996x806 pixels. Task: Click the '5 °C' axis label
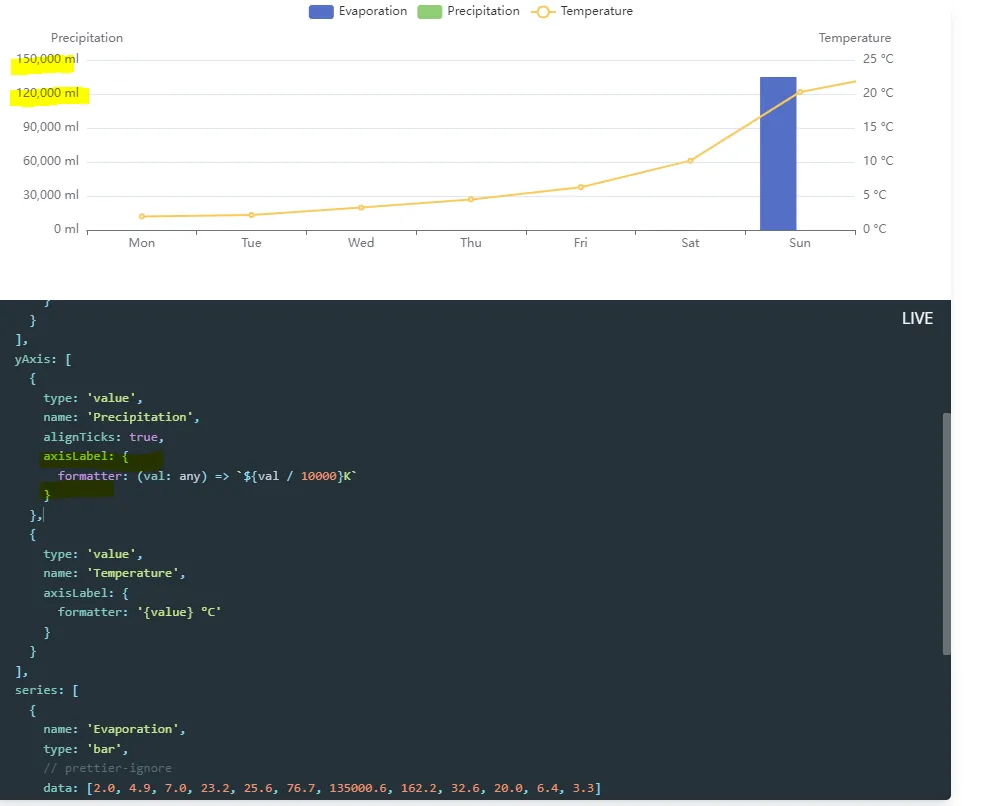click(875, 195)
